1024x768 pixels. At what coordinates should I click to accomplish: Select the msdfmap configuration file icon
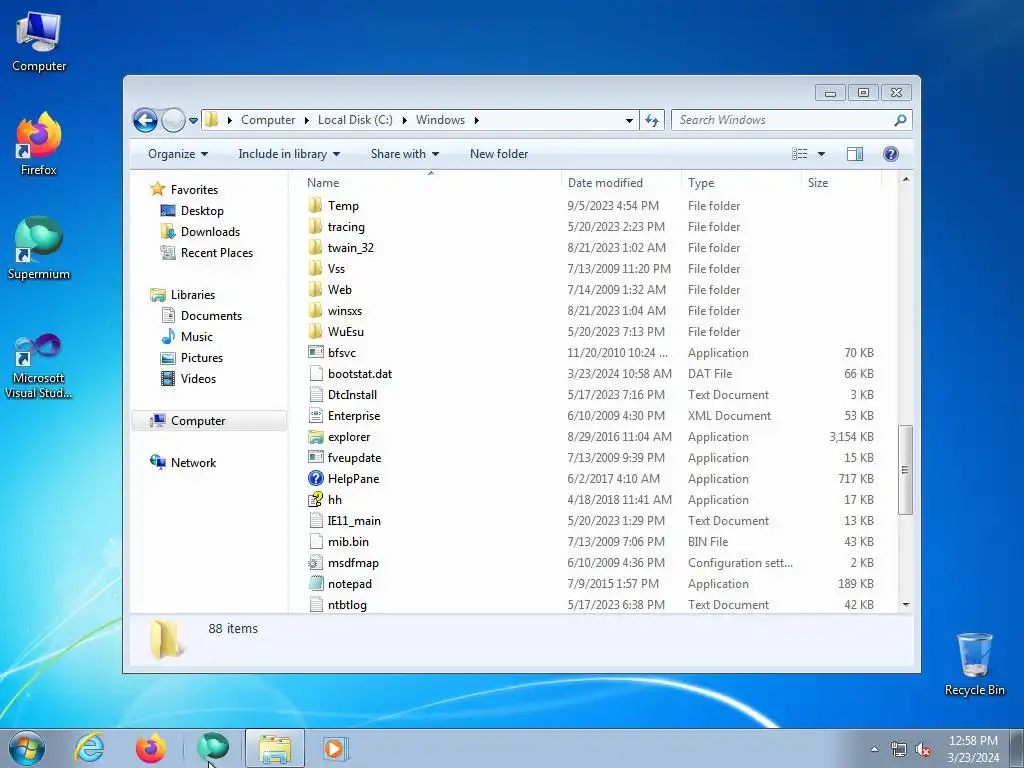pyautogui.click(x=315, y=563)
